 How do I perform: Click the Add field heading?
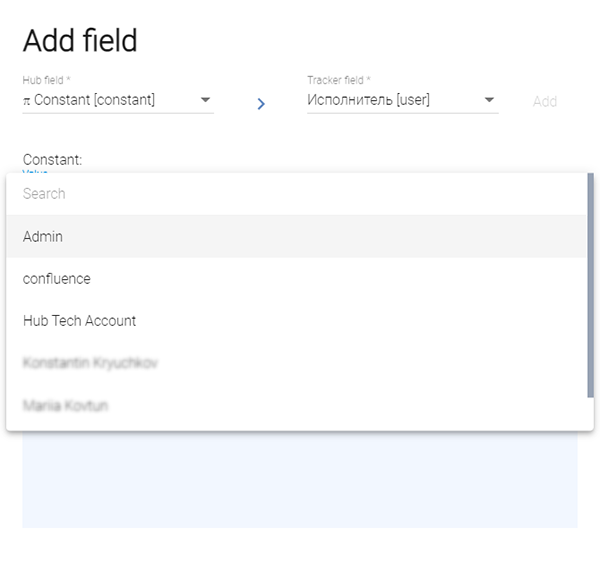(80, 41)
